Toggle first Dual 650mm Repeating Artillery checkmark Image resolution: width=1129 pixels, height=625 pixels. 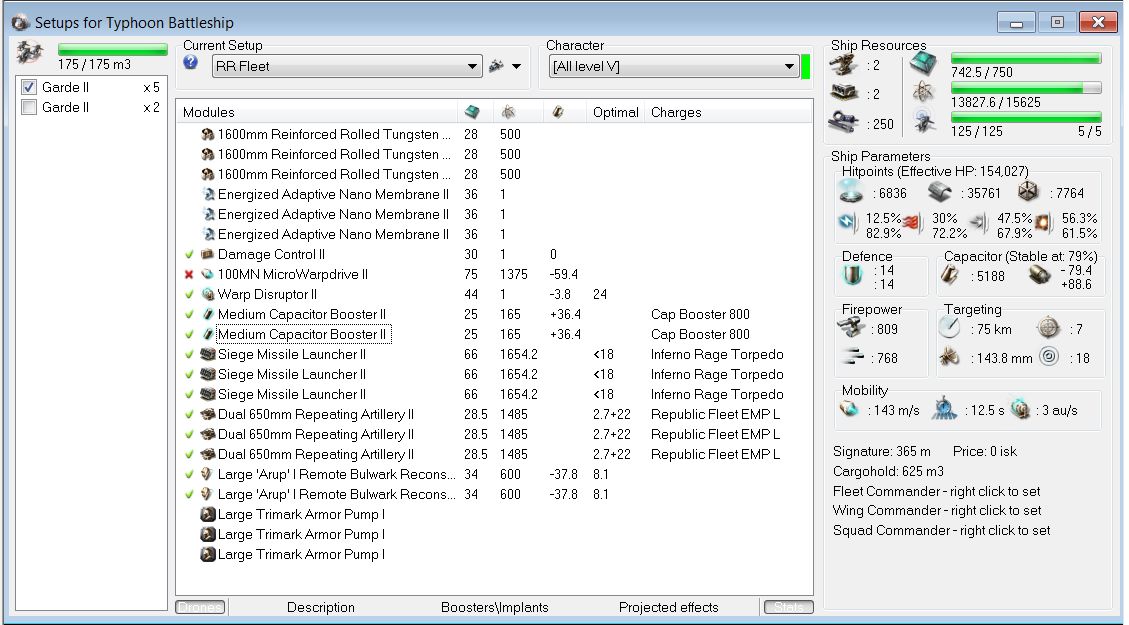click(189, 414)
